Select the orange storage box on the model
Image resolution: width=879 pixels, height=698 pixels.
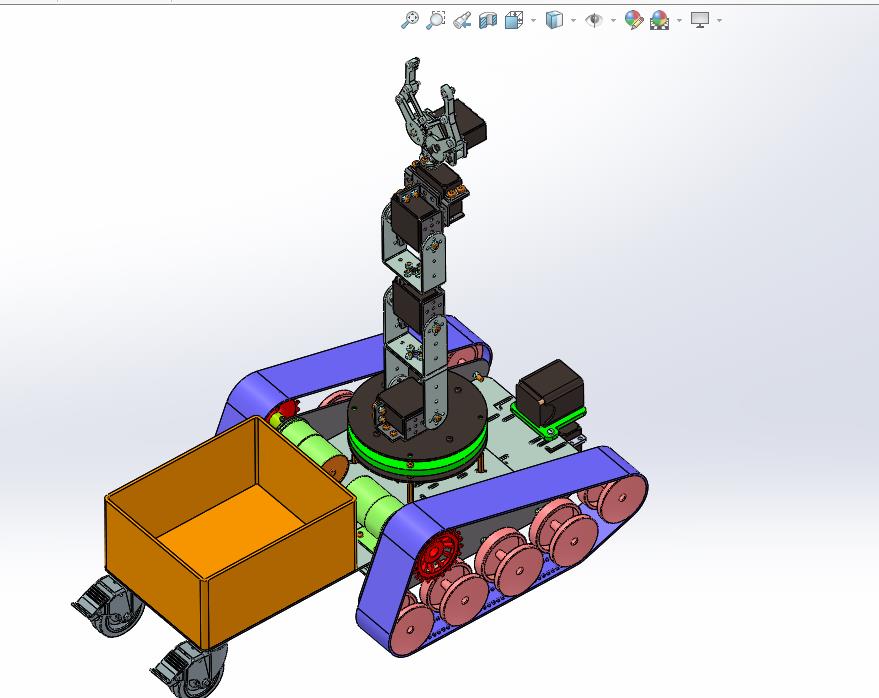230,531
